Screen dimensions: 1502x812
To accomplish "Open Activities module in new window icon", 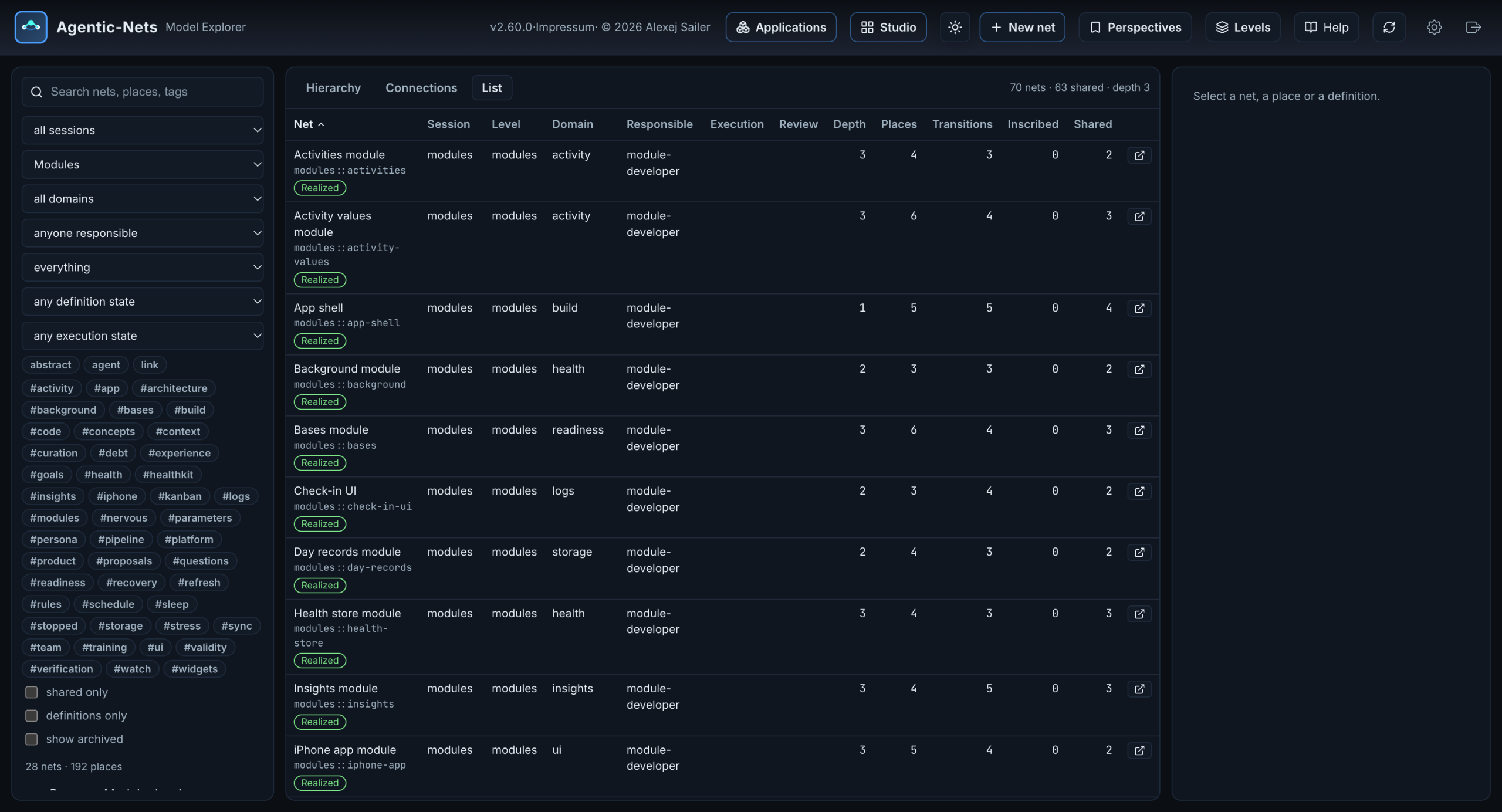I will coord(1139,155).
